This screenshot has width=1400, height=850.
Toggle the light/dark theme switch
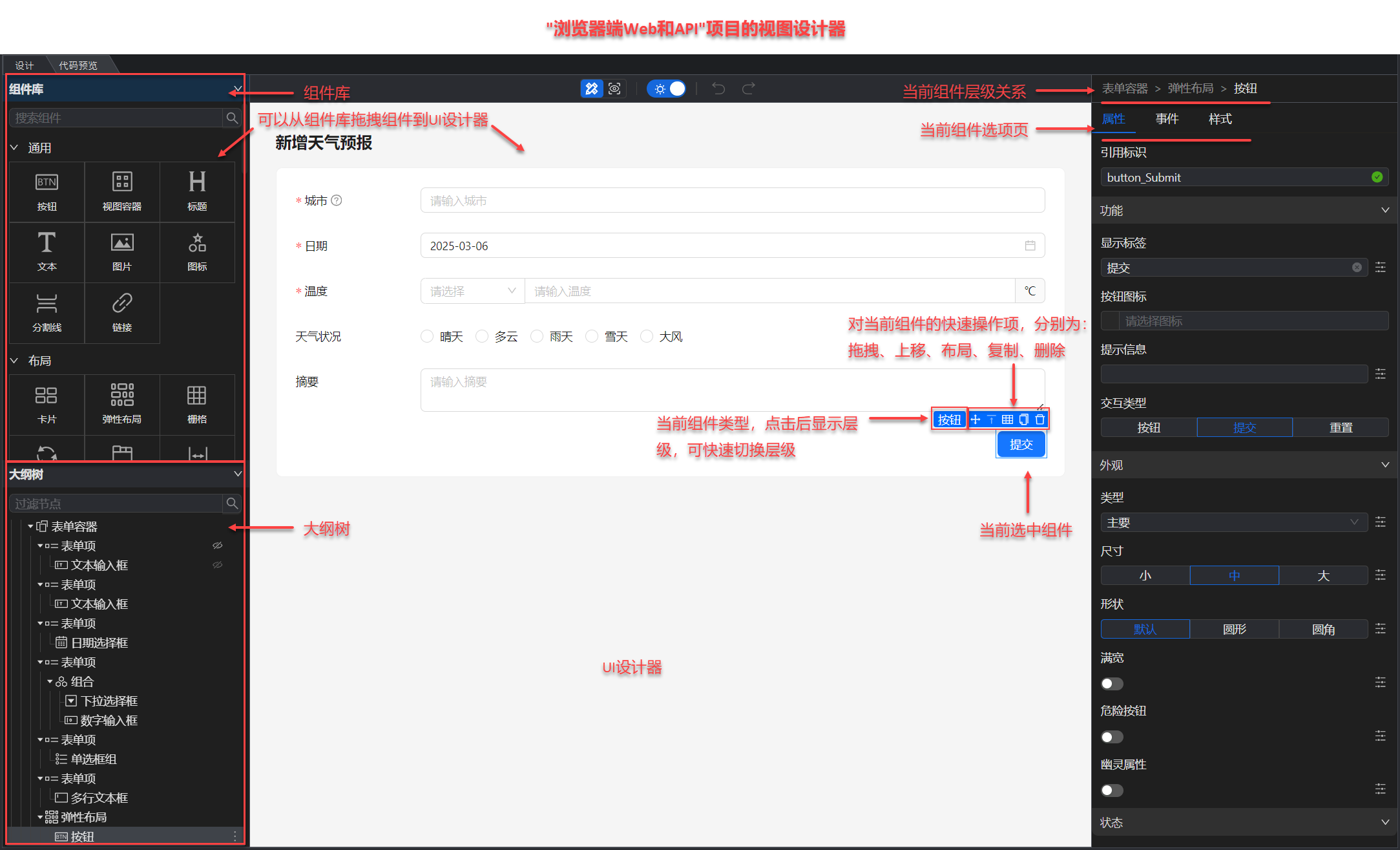tap(667, 89)
